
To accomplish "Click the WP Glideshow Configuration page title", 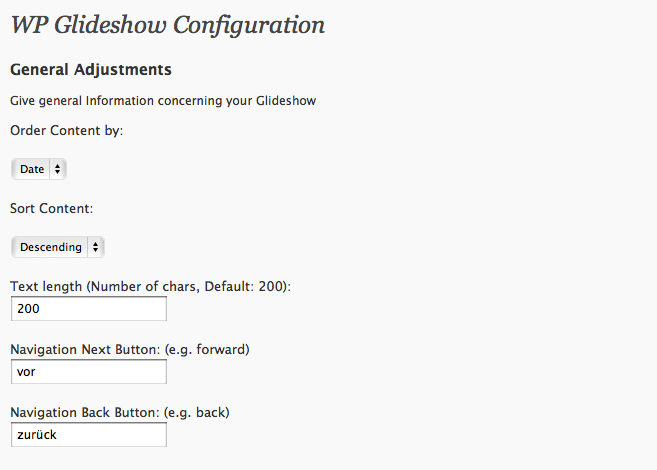I will pos(167,24).
